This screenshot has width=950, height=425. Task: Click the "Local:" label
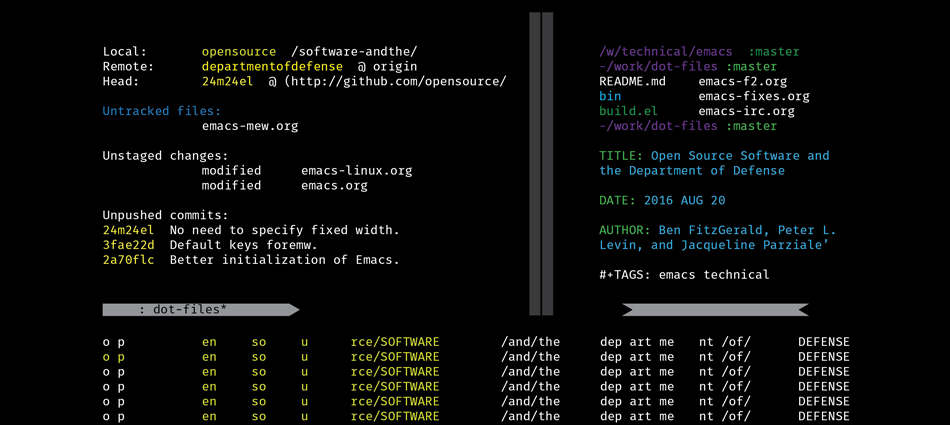click(125, 52)
